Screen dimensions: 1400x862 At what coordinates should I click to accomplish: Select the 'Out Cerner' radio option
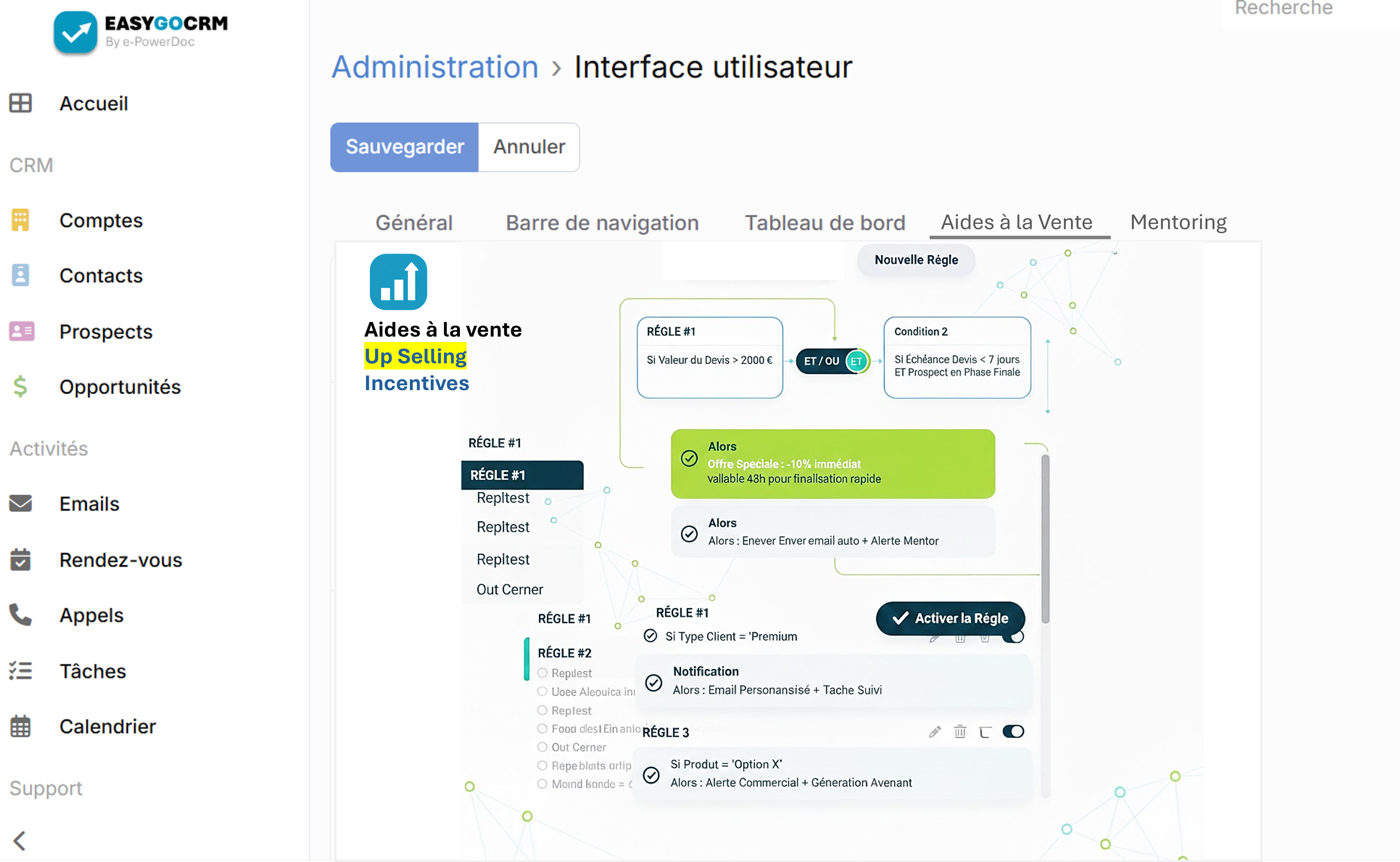542,747
